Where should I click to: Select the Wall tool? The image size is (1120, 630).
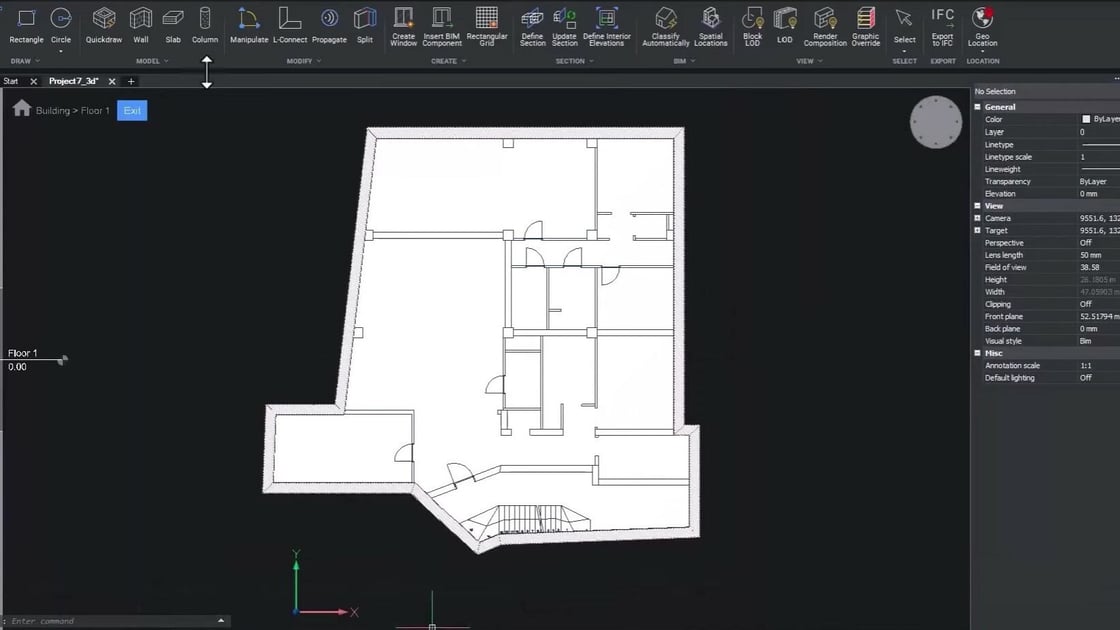coord(140,25)
